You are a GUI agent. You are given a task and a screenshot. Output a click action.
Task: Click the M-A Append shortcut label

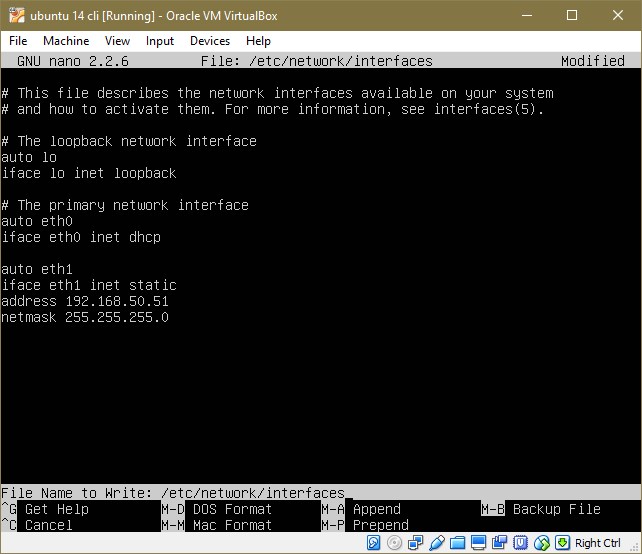click(x=361, y=509)
